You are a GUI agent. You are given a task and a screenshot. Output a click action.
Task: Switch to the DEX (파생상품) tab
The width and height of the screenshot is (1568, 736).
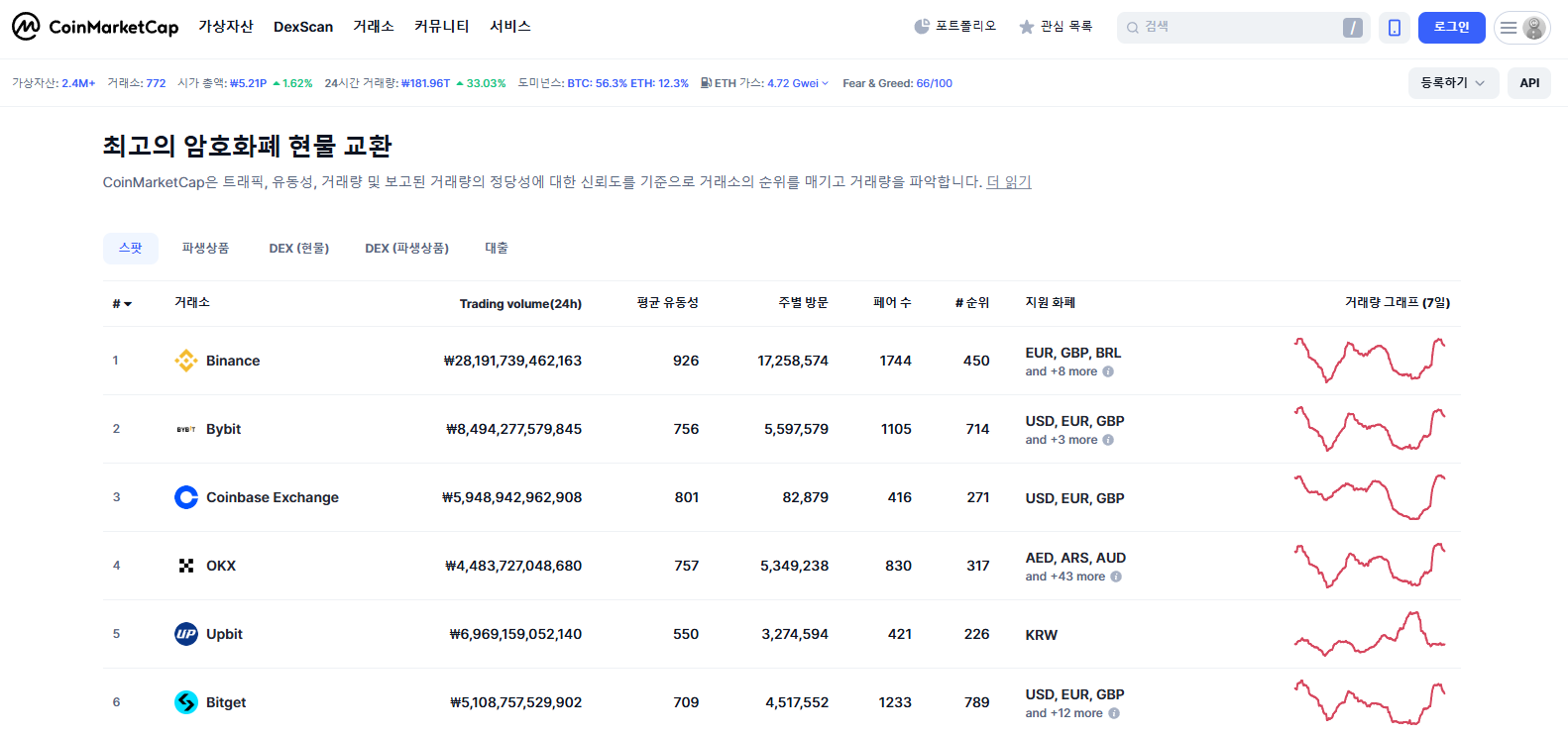407,249
